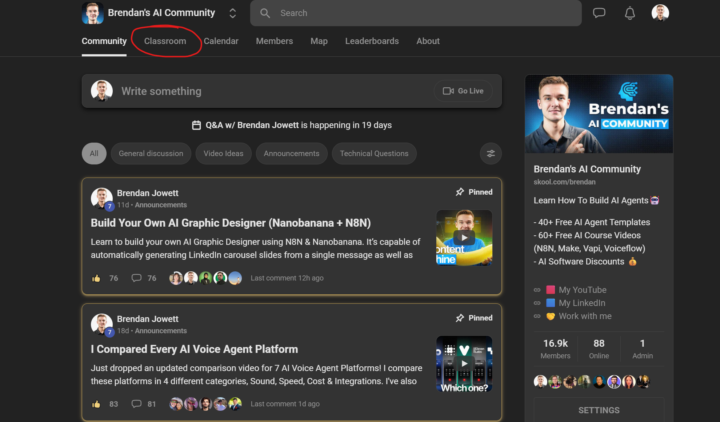Image resolution: width=720 pixels, height=422 pixels.
Task: Like the AI Graphic Designer post
Action: point(96,278)
